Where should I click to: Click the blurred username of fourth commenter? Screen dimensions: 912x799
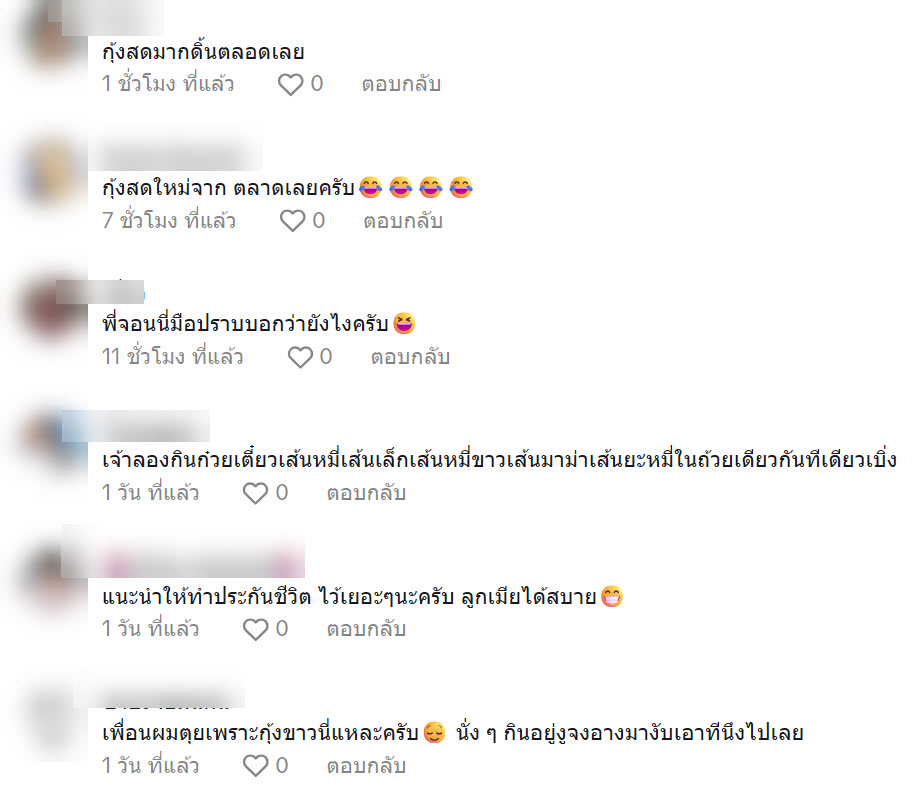[x=136, y=426]
